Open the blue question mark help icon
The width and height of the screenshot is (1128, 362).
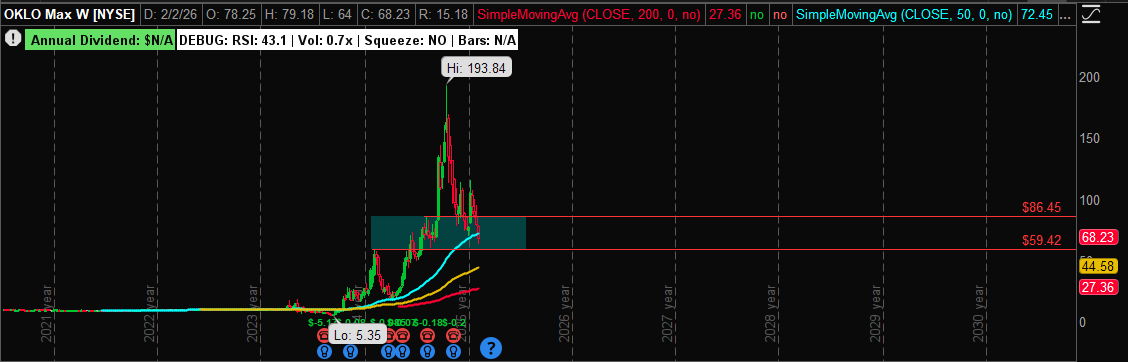click(491, 348)
